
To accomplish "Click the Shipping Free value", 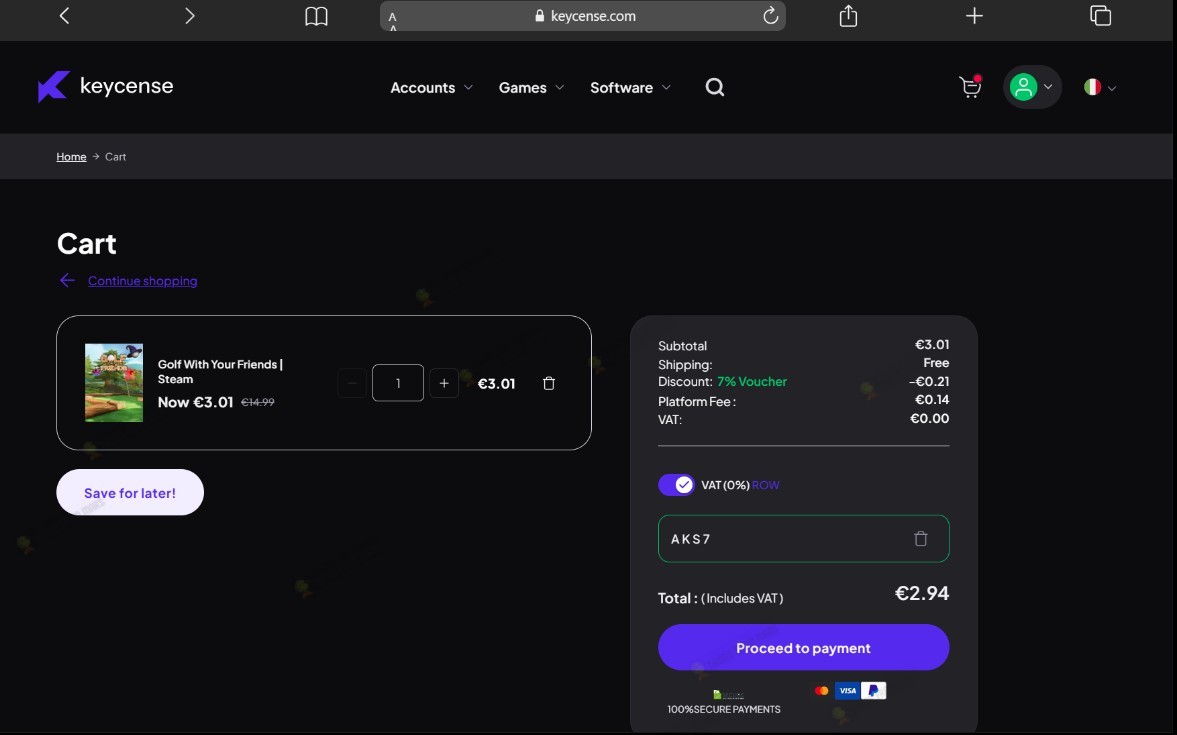I will tap(936, 363).
